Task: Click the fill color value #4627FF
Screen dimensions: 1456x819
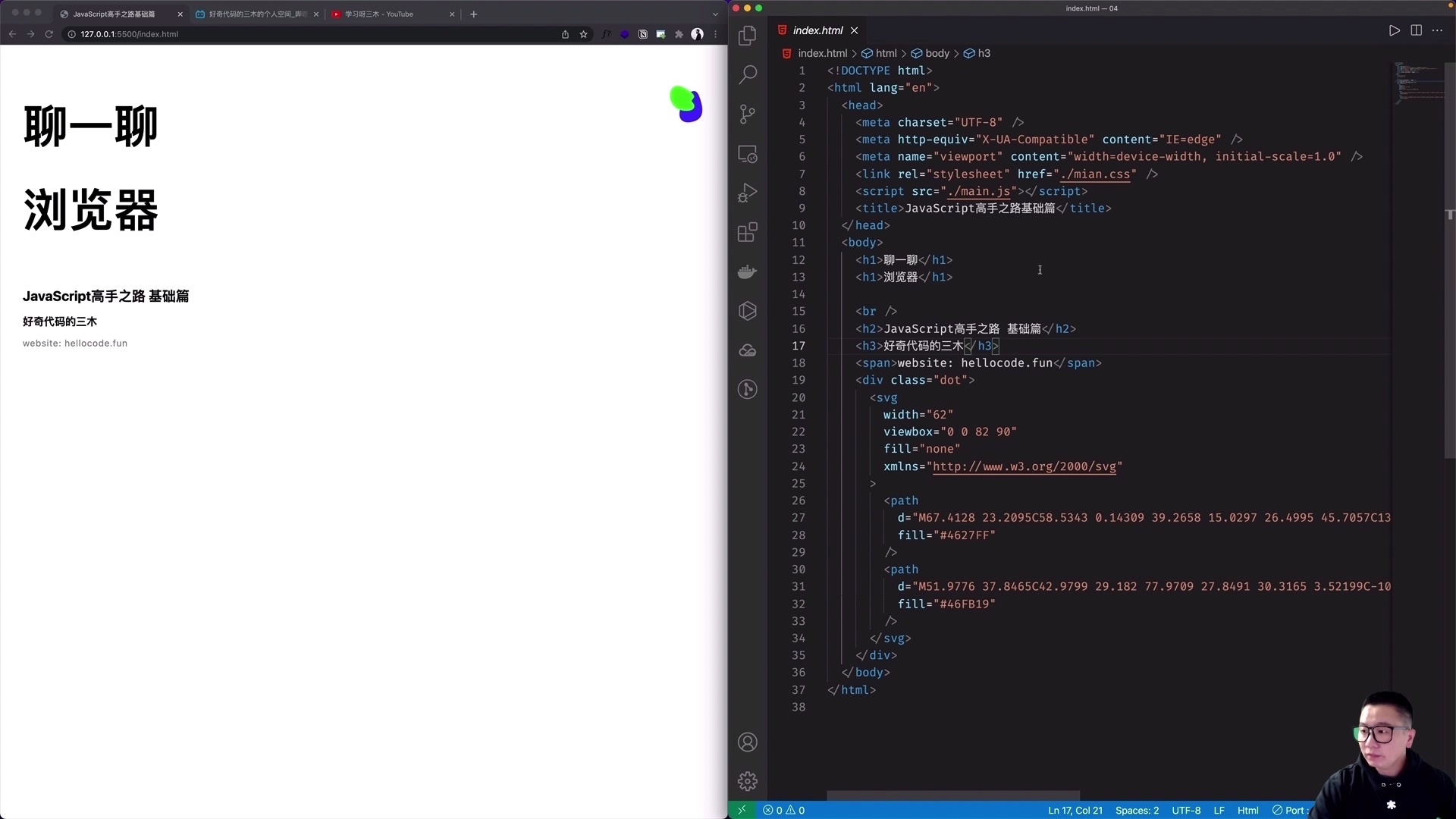Action: pyautogui.click(x=965, y=535)
